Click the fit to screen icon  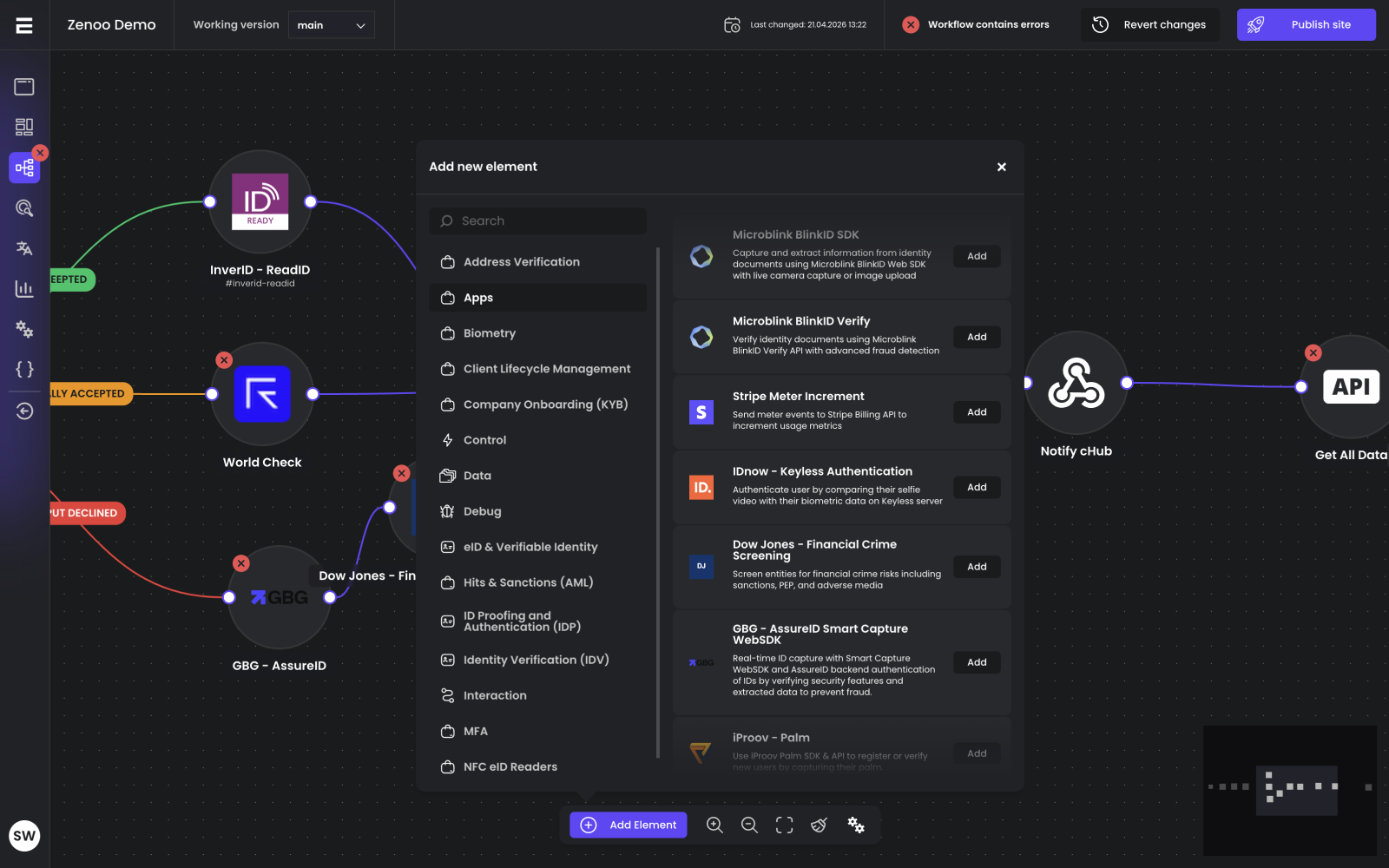click(x=785, y=825)
